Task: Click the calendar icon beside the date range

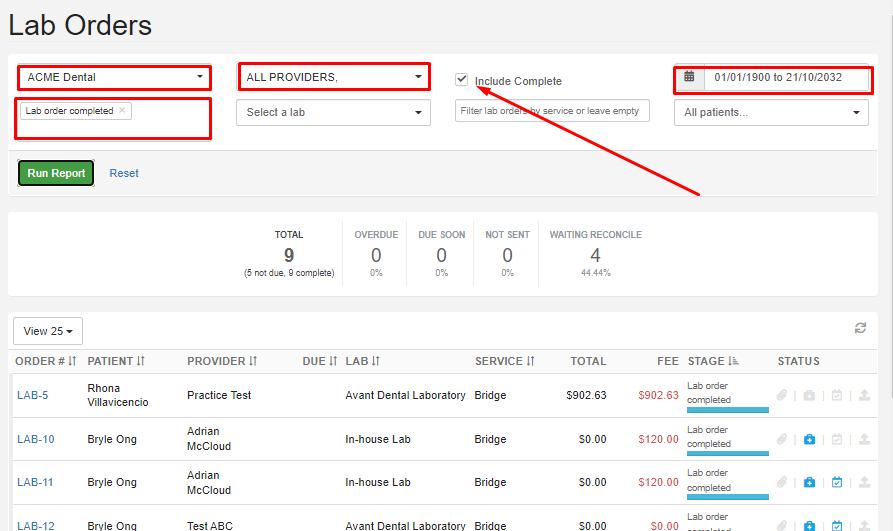Action: tap(689, 77)
